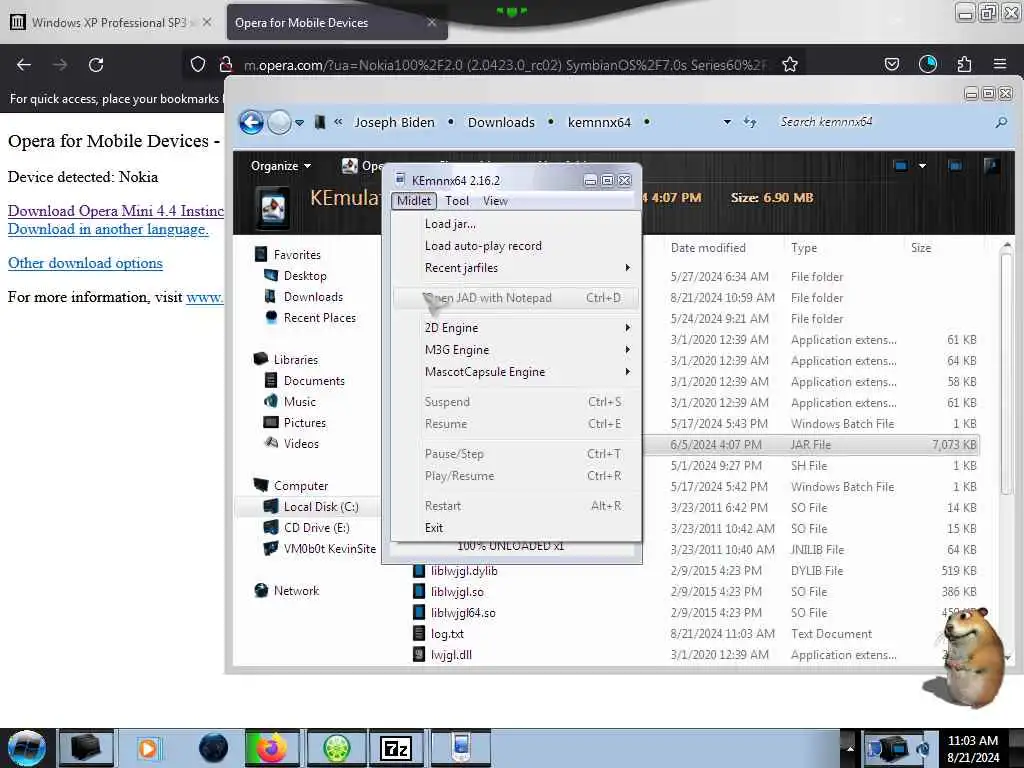1024x768 pixels.
Task: Select Network in sidebar
Action: 296,590
